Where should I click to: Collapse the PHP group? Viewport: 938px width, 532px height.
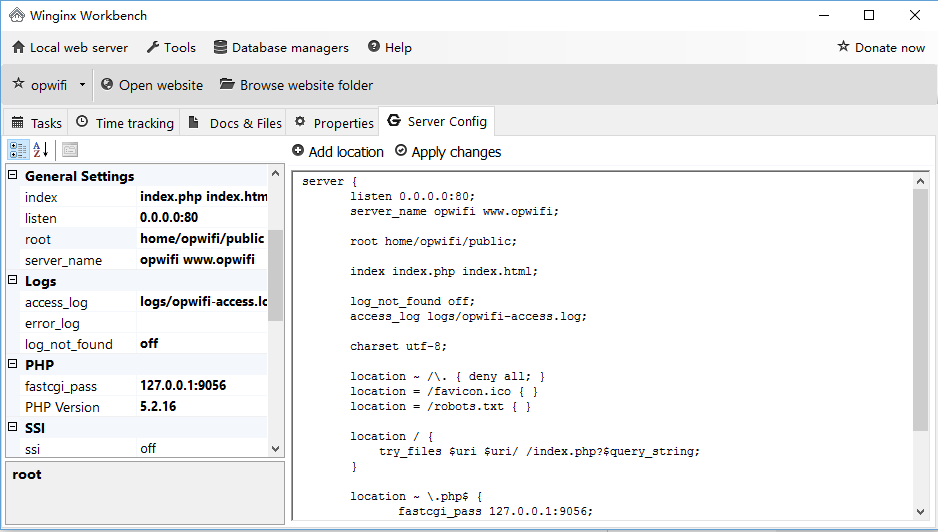point(13,364)
